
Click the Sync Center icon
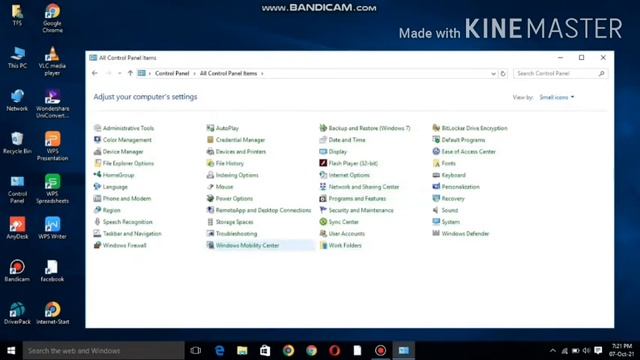(x=323, y=222)
